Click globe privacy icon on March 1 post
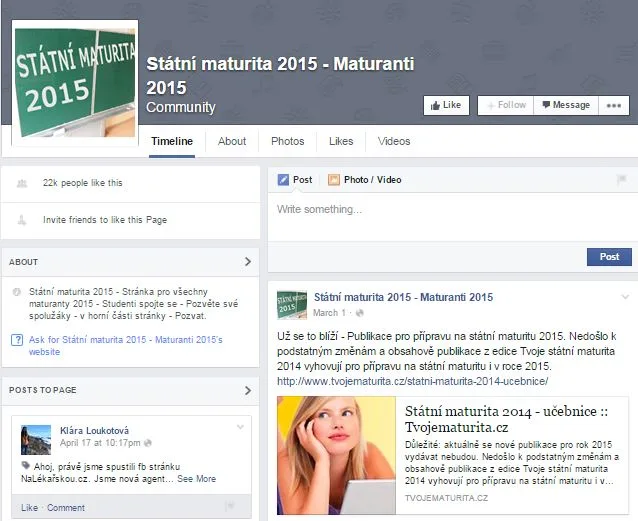Viewport: 638px width, 521px height. (360, 313)
